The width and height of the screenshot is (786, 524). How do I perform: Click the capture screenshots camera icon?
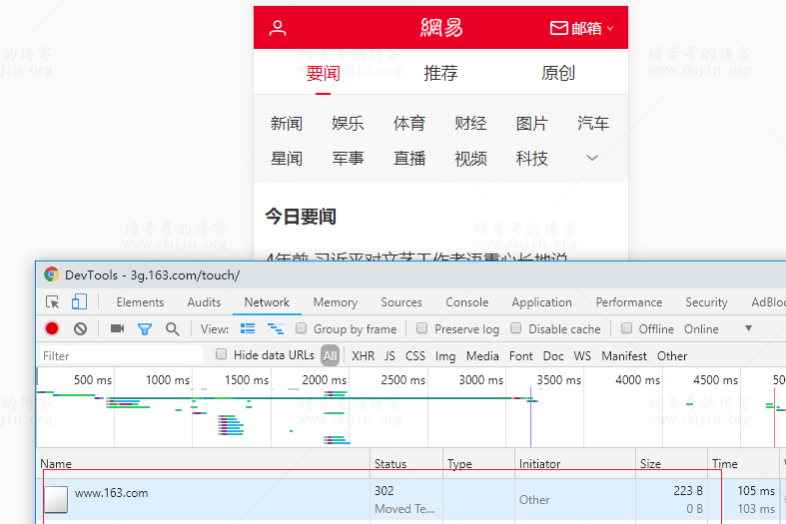click(x=117, y=329)
